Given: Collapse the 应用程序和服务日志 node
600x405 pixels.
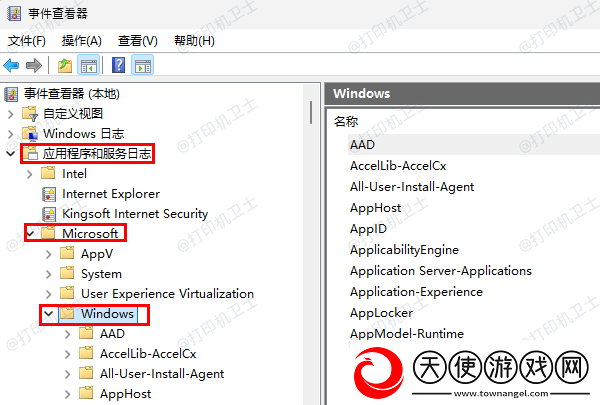Looking at the screenshot, I should pyautogui.click(x=11, y=154).
